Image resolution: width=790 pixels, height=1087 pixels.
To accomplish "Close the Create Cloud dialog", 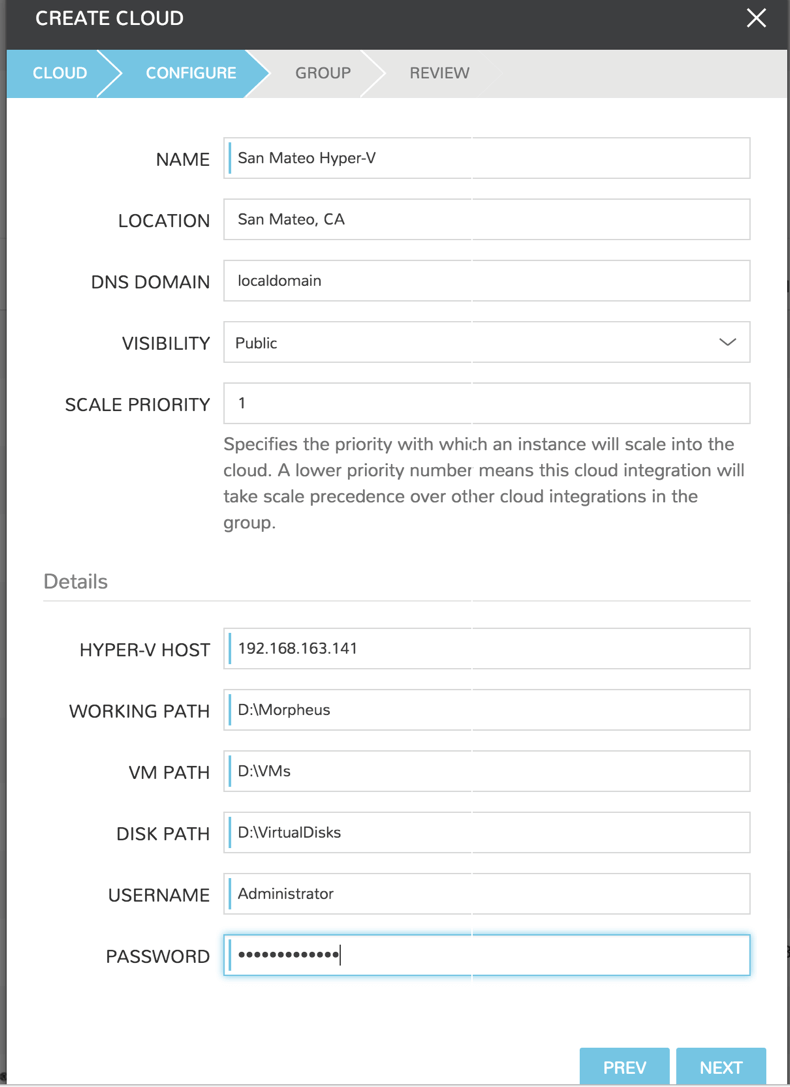I will [x=756, y=18].
